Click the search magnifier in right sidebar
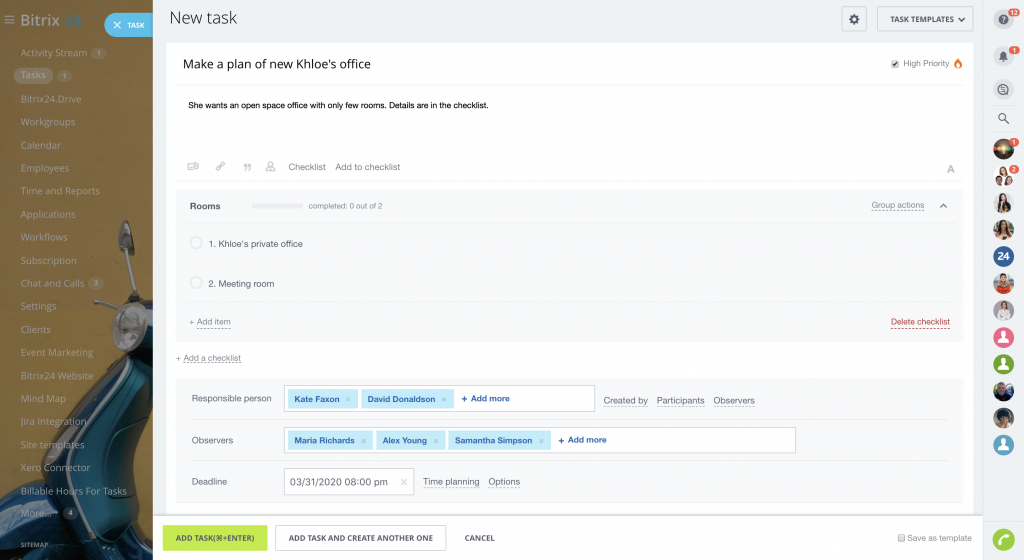The width and height of the screenshot is (1024, 560). (x=1003, y=118)
